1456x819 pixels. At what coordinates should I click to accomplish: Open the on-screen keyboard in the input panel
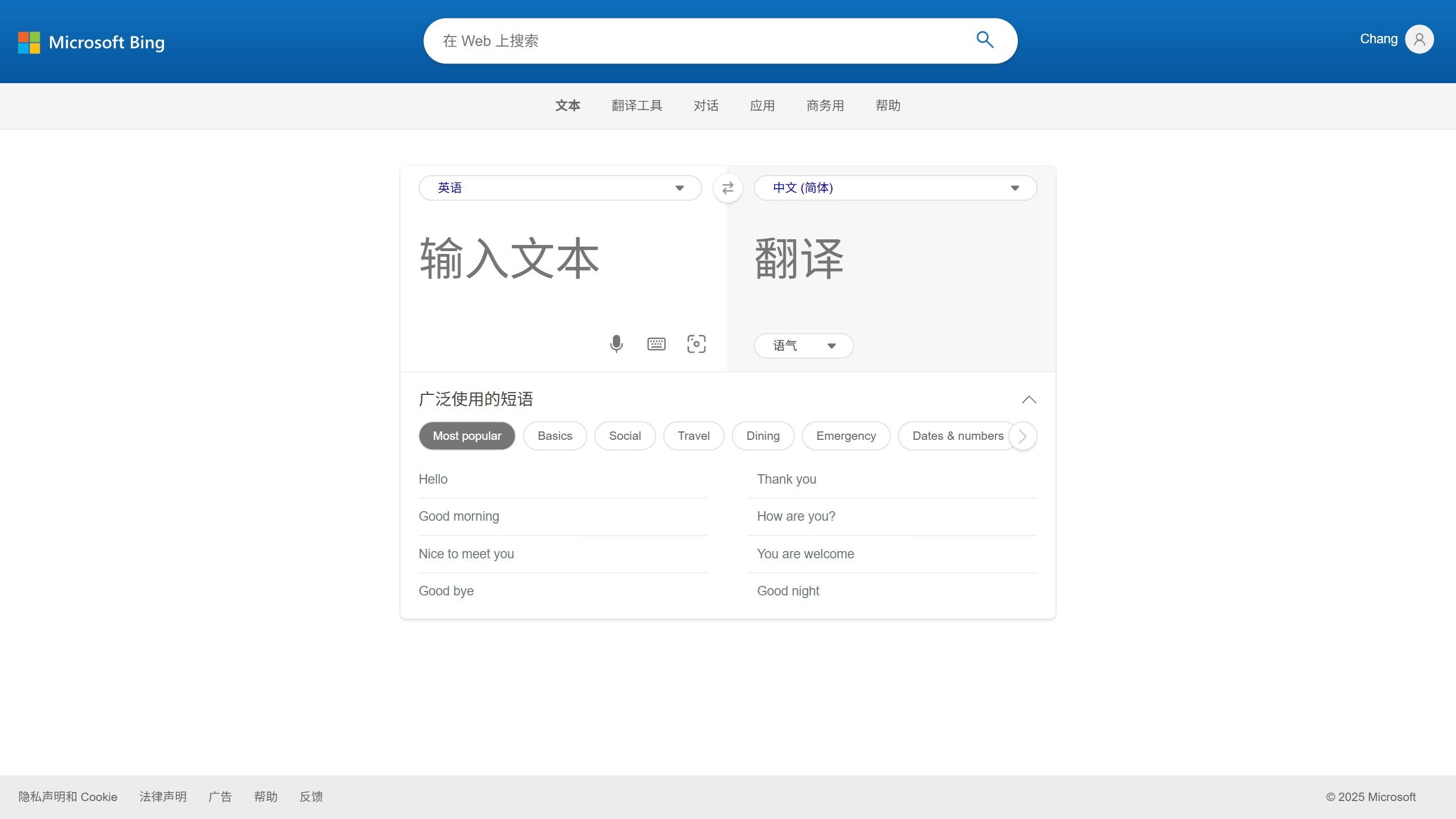(656, 344)
